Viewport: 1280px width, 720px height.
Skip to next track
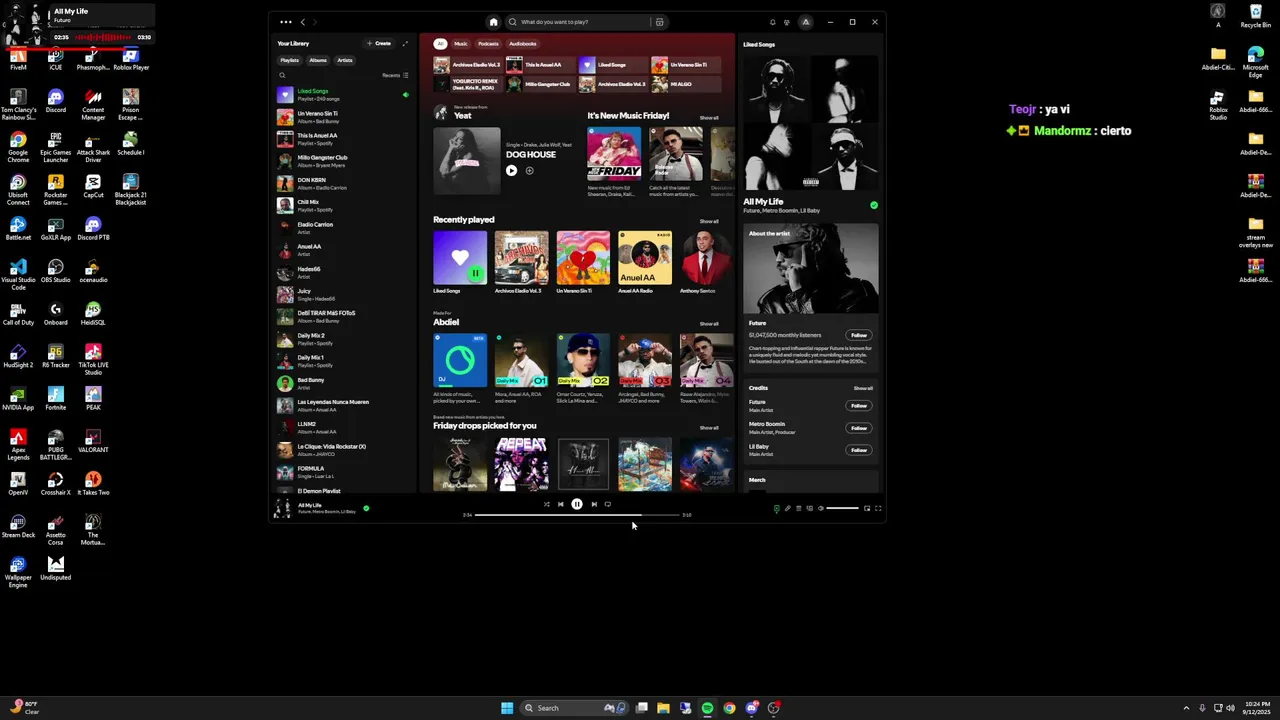click(x=594, y=504)
